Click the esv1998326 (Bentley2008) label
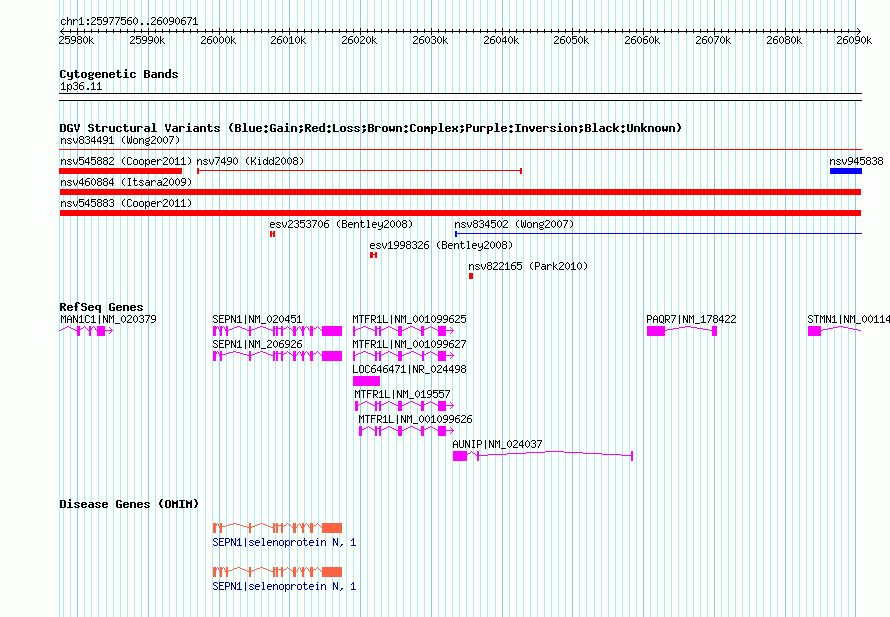890x617 pixels. [441, 245]
